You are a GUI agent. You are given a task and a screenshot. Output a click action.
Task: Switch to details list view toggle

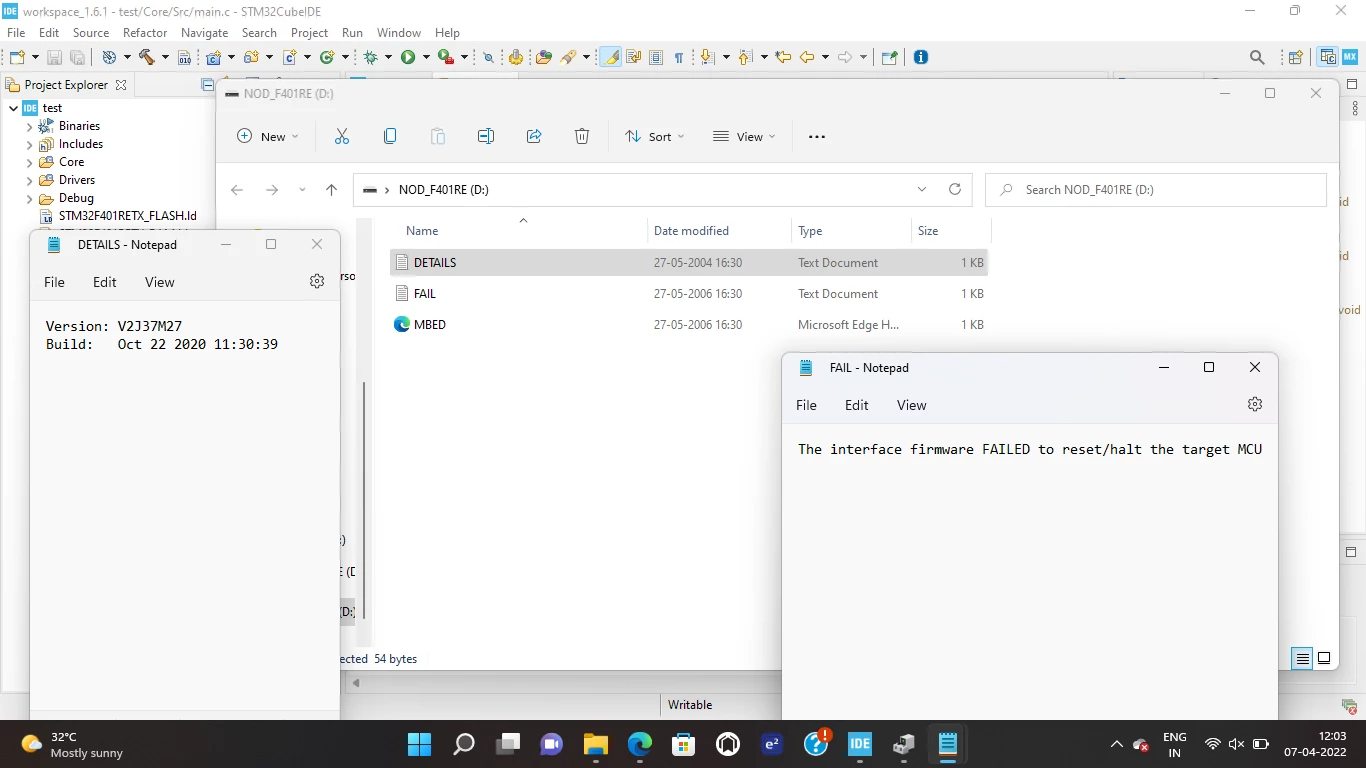click(x=1302, y=658)
